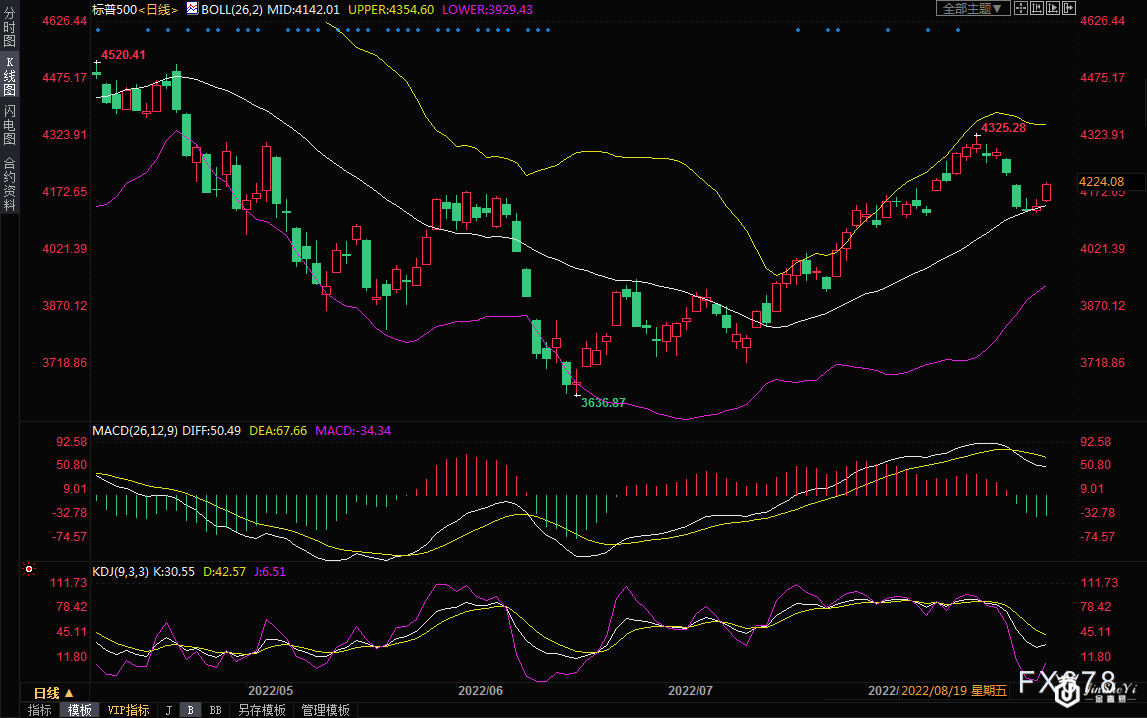The width and height of the screenshot is (1147, 718).
Task: Click the range statistics measuring icon
Action: (1037, 8)
